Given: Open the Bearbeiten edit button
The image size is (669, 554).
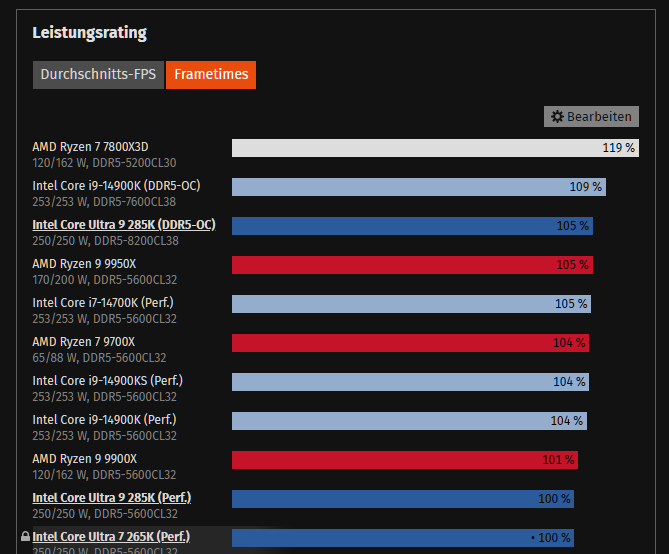Looking at the screenshot, I should point(591,117).
